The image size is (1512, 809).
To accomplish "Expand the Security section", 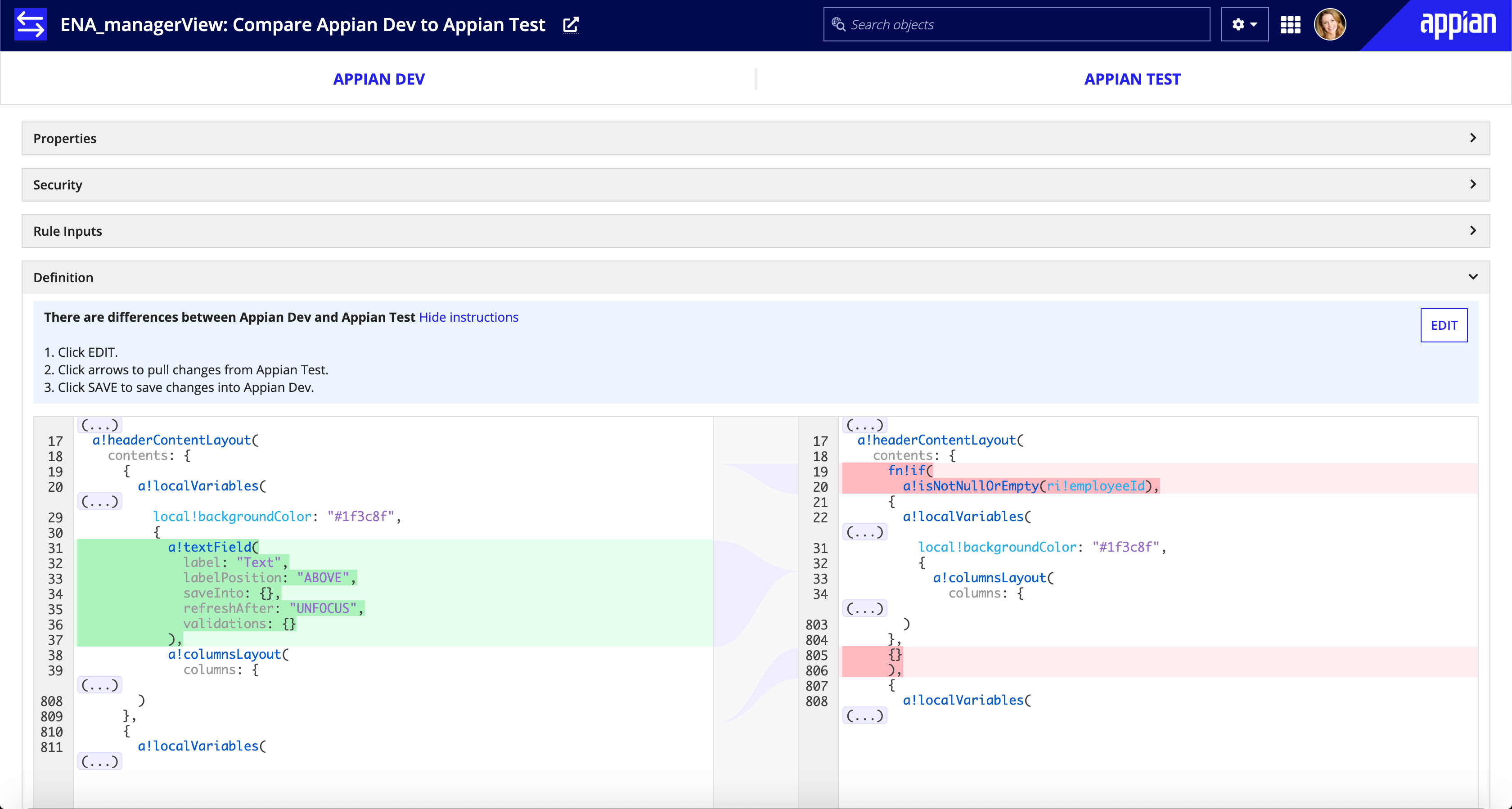I will (756, 185).
